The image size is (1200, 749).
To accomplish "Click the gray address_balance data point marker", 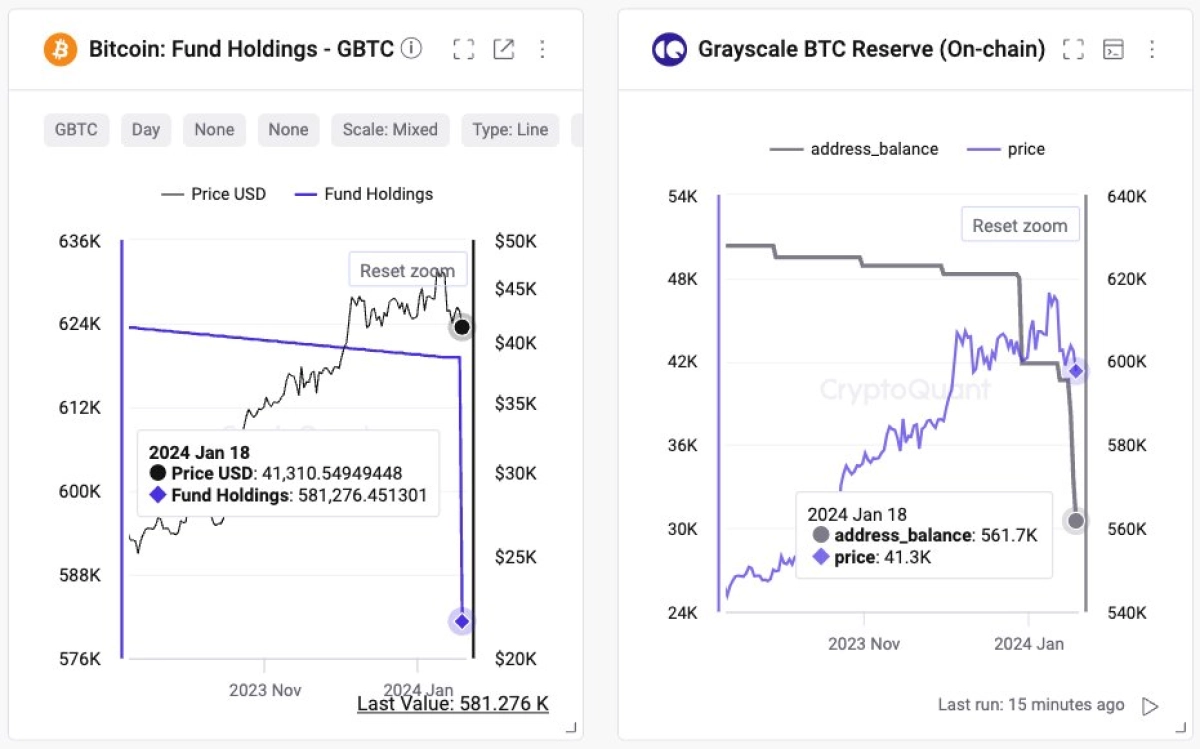I will 1075,521.
